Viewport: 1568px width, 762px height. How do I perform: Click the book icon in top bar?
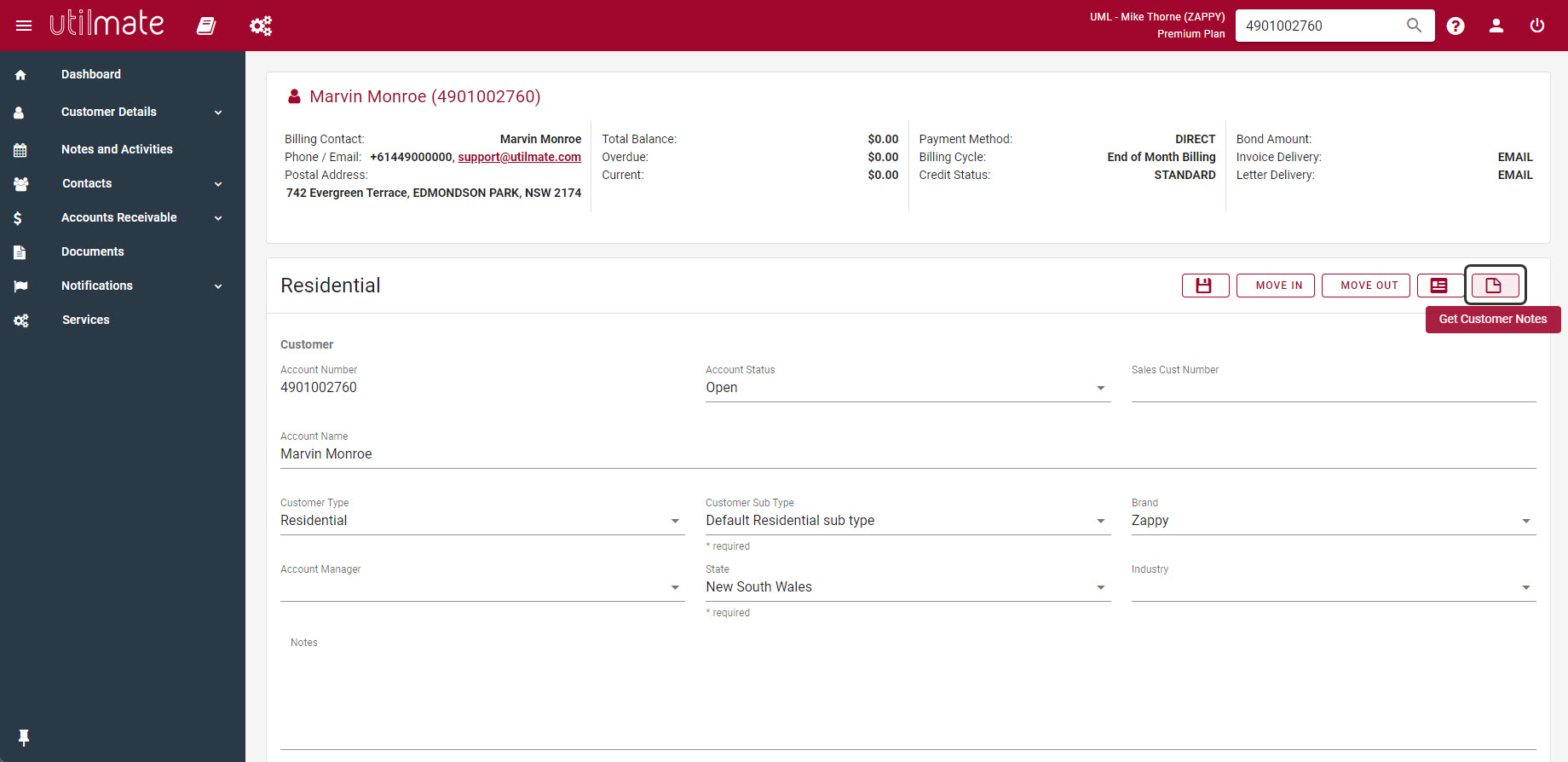[206, 26]
